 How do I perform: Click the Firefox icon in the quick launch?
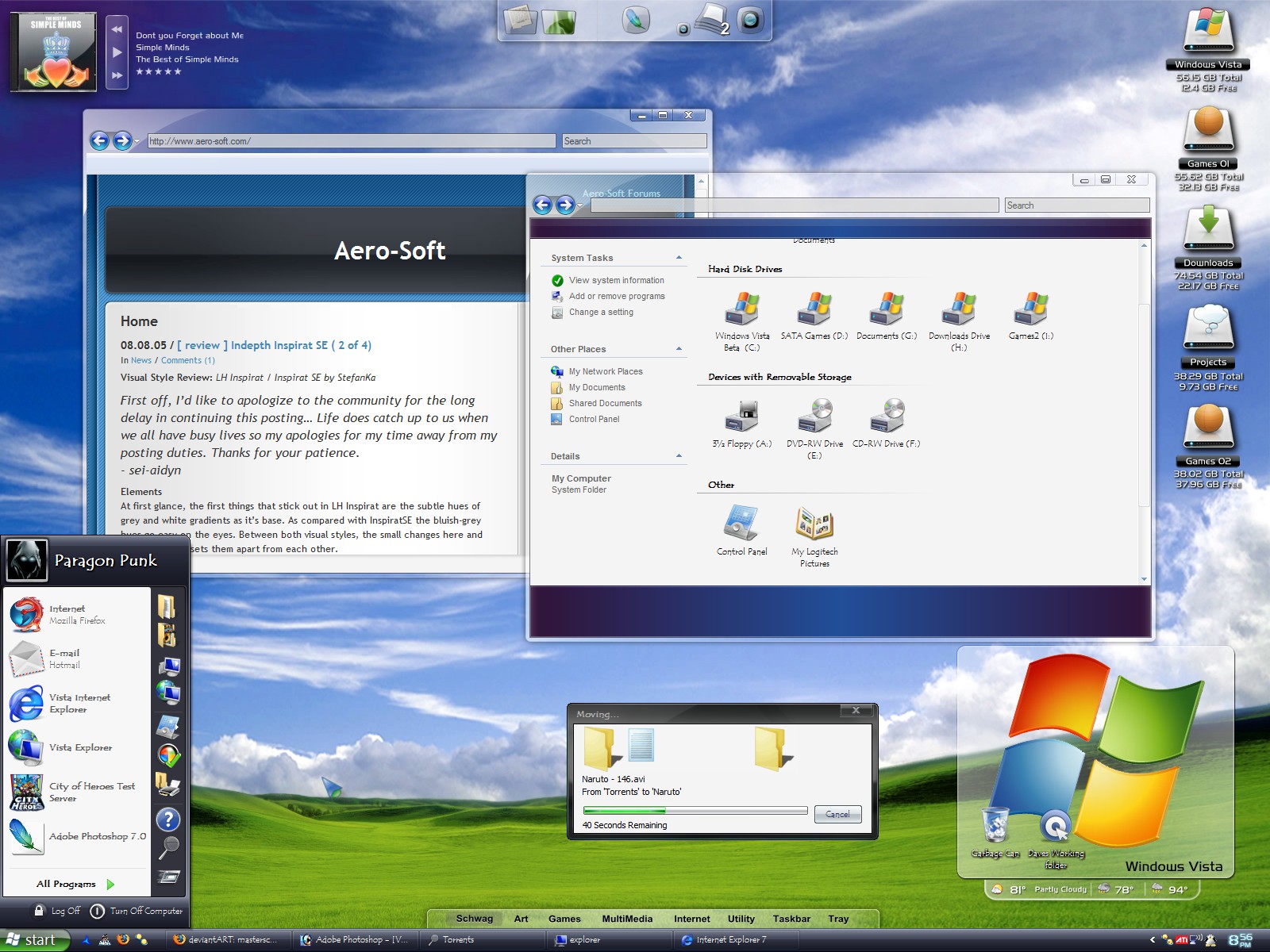pos(123,939)
